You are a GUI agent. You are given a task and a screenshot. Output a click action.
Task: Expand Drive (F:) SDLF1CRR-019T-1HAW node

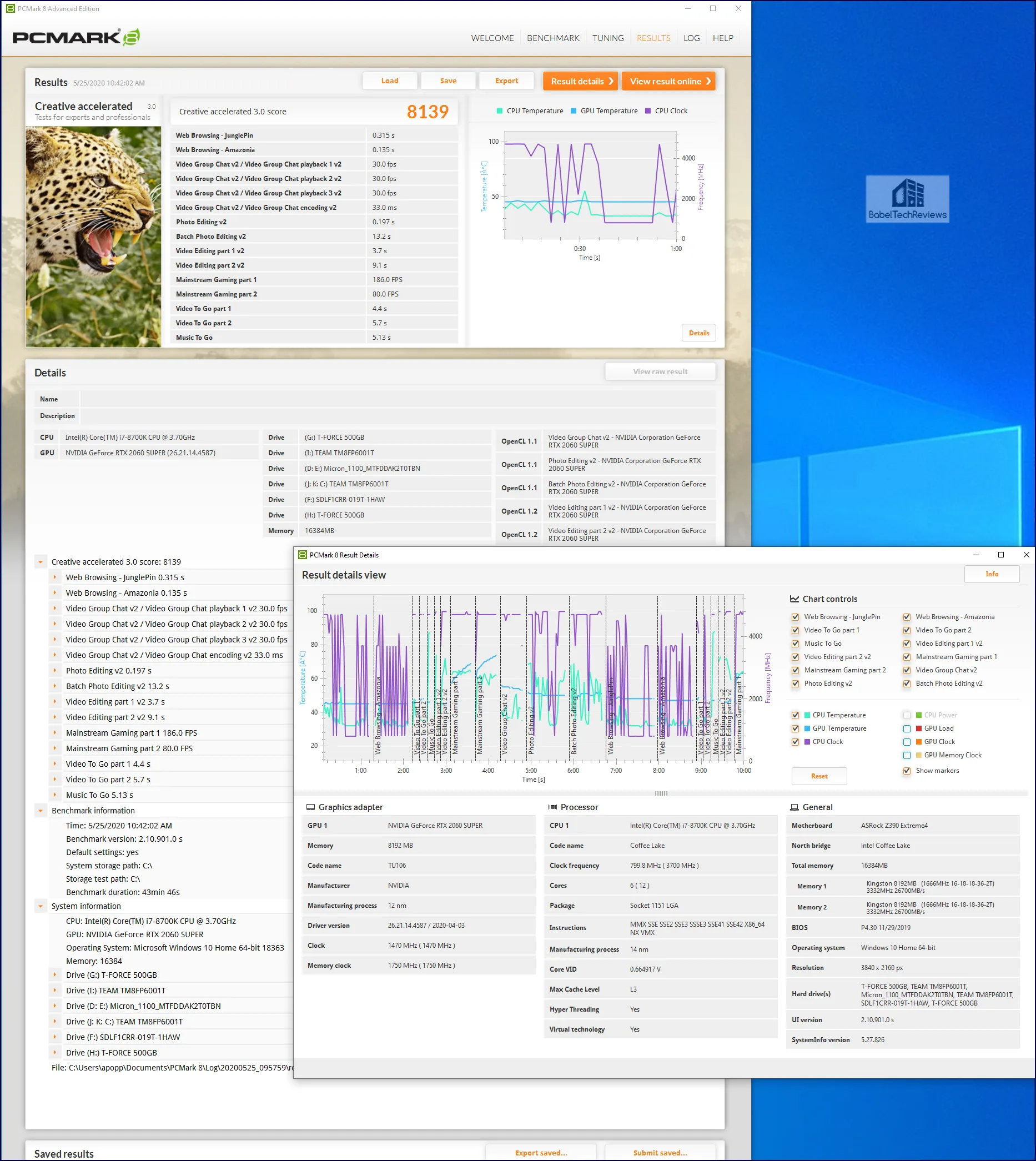pyautogui.click(x=54, y=1037)
